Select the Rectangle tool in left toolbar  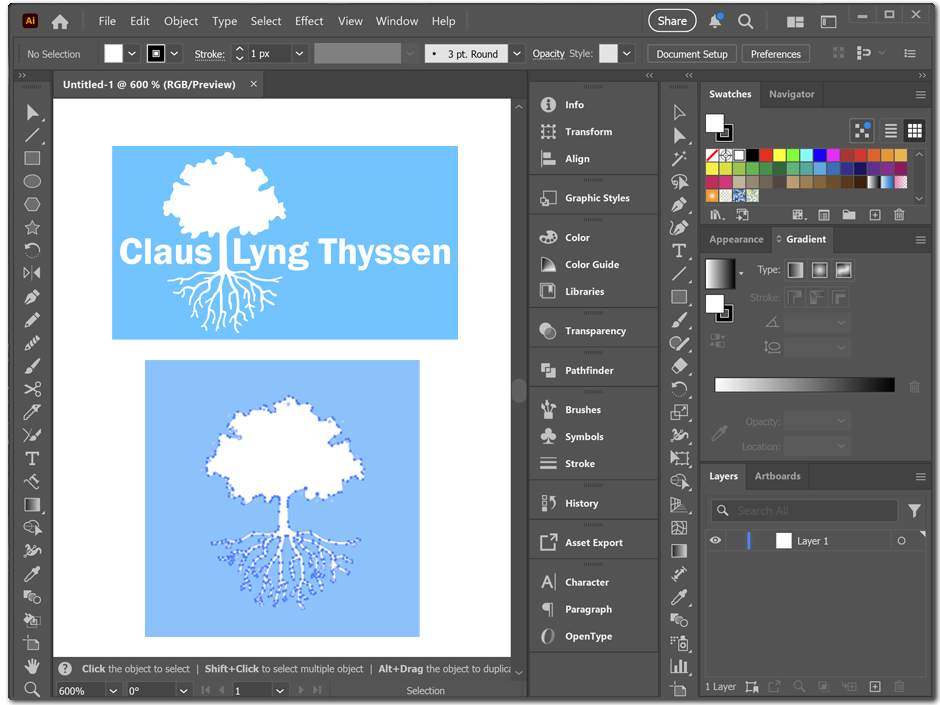[x=32, y=158]
